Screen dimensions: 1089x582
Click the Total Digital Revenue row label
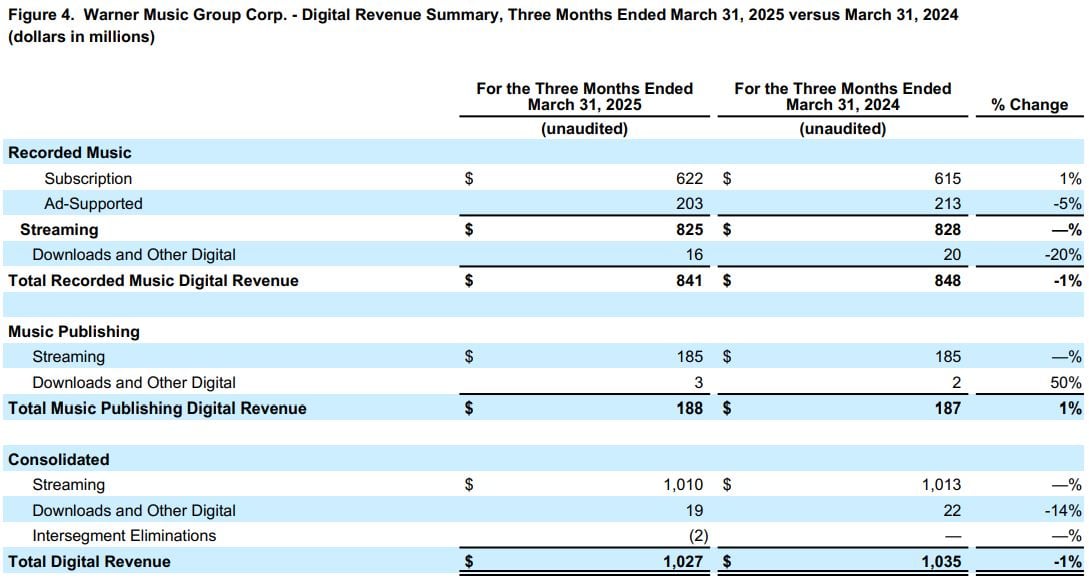pyautogui.click(x=89, y=562)
